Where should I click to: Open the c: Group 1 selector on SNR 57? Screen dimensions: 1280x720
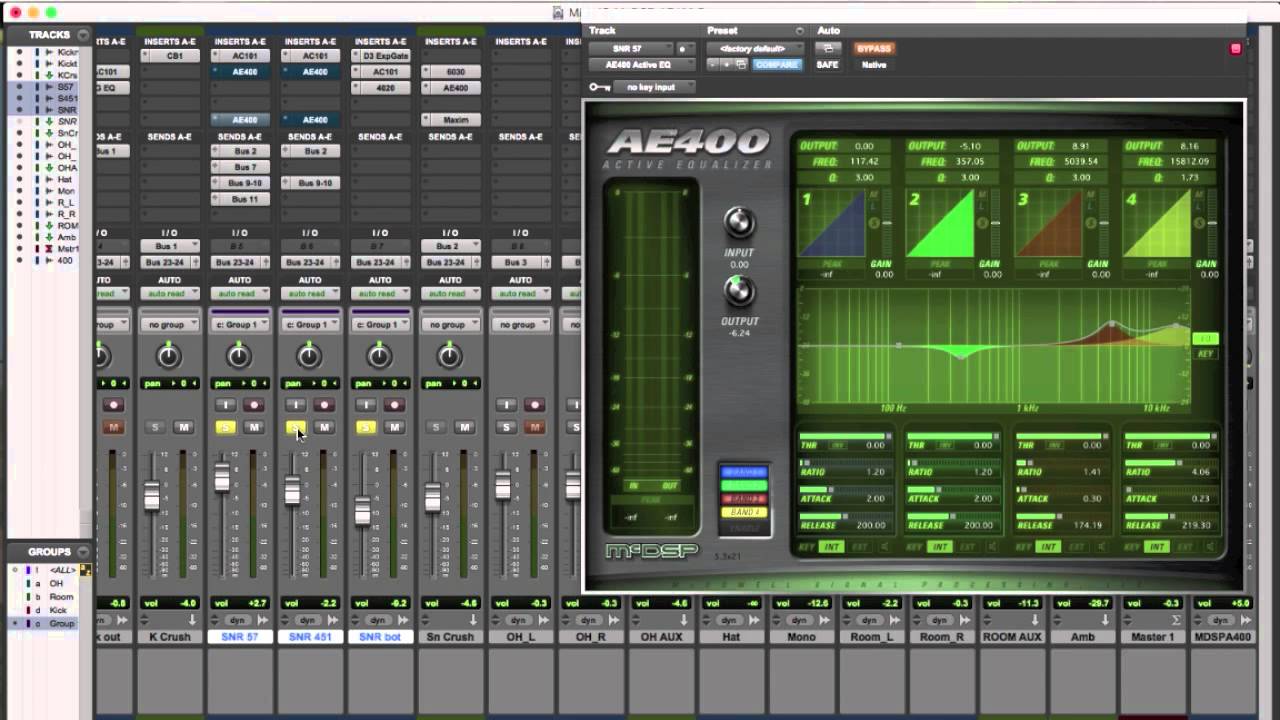[239, 324]
